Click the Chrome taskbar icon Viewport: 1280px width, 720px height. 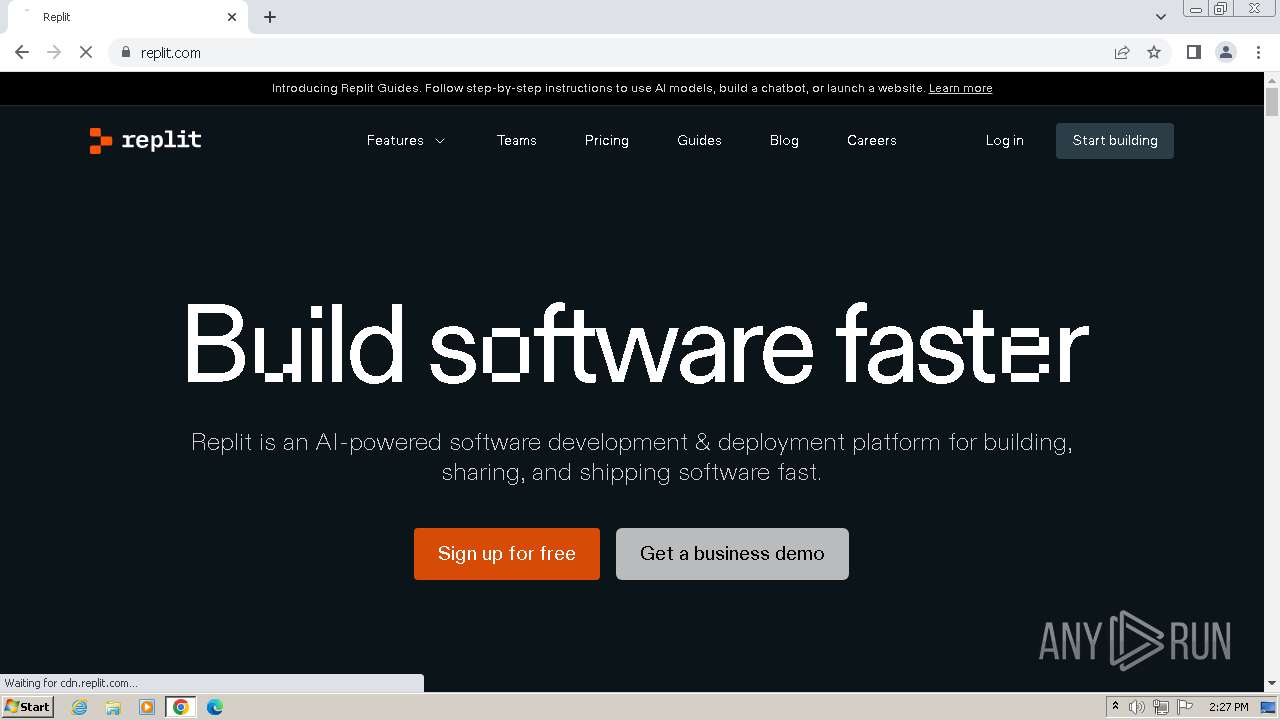pyautogui.click(x=181, y=707)
